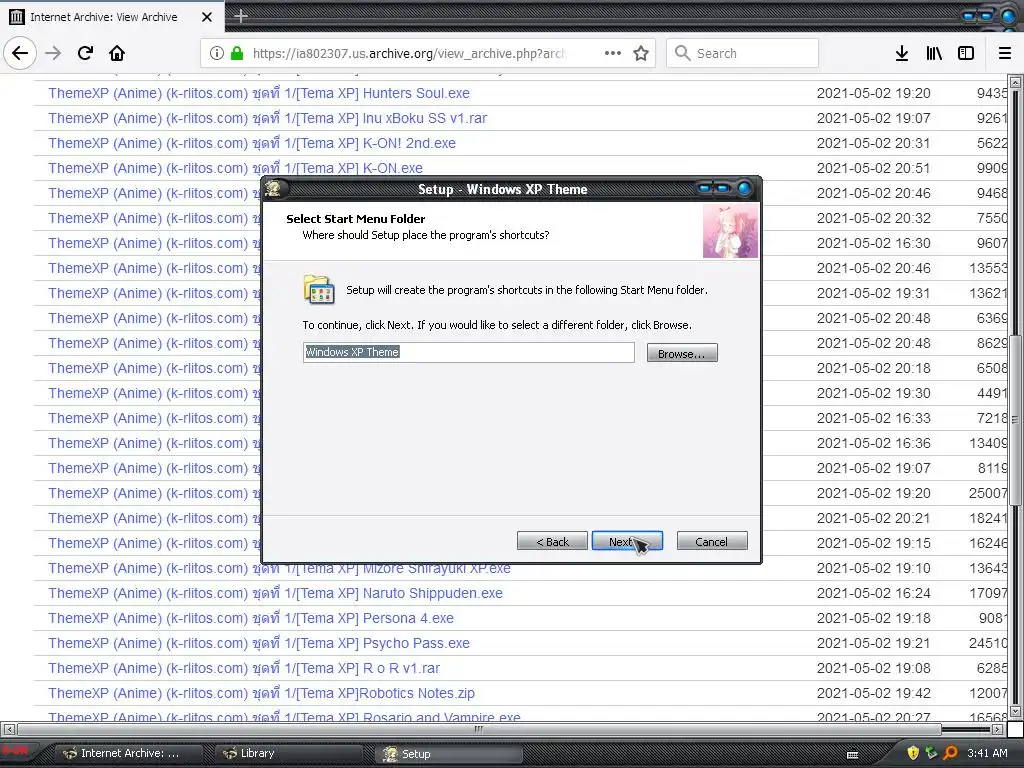Click the orange magnifier tray icon
The width and height of the screenshot is (1024, 768).
click(950, 753)
